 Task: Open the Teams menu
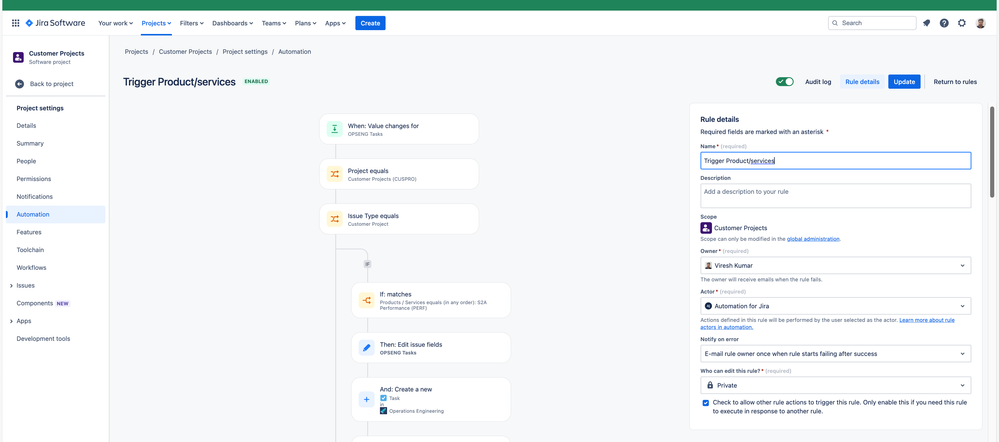coord(274,23)
